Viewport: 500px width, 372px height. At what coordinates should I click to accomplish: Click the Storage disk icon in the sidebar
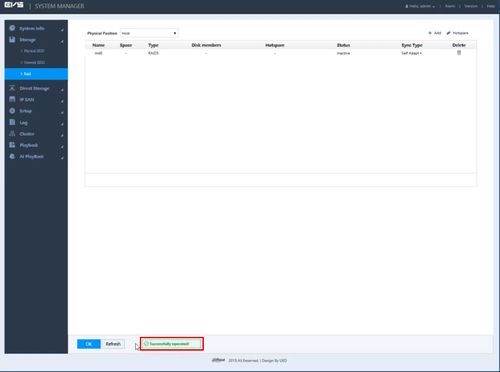pos(12,40)
